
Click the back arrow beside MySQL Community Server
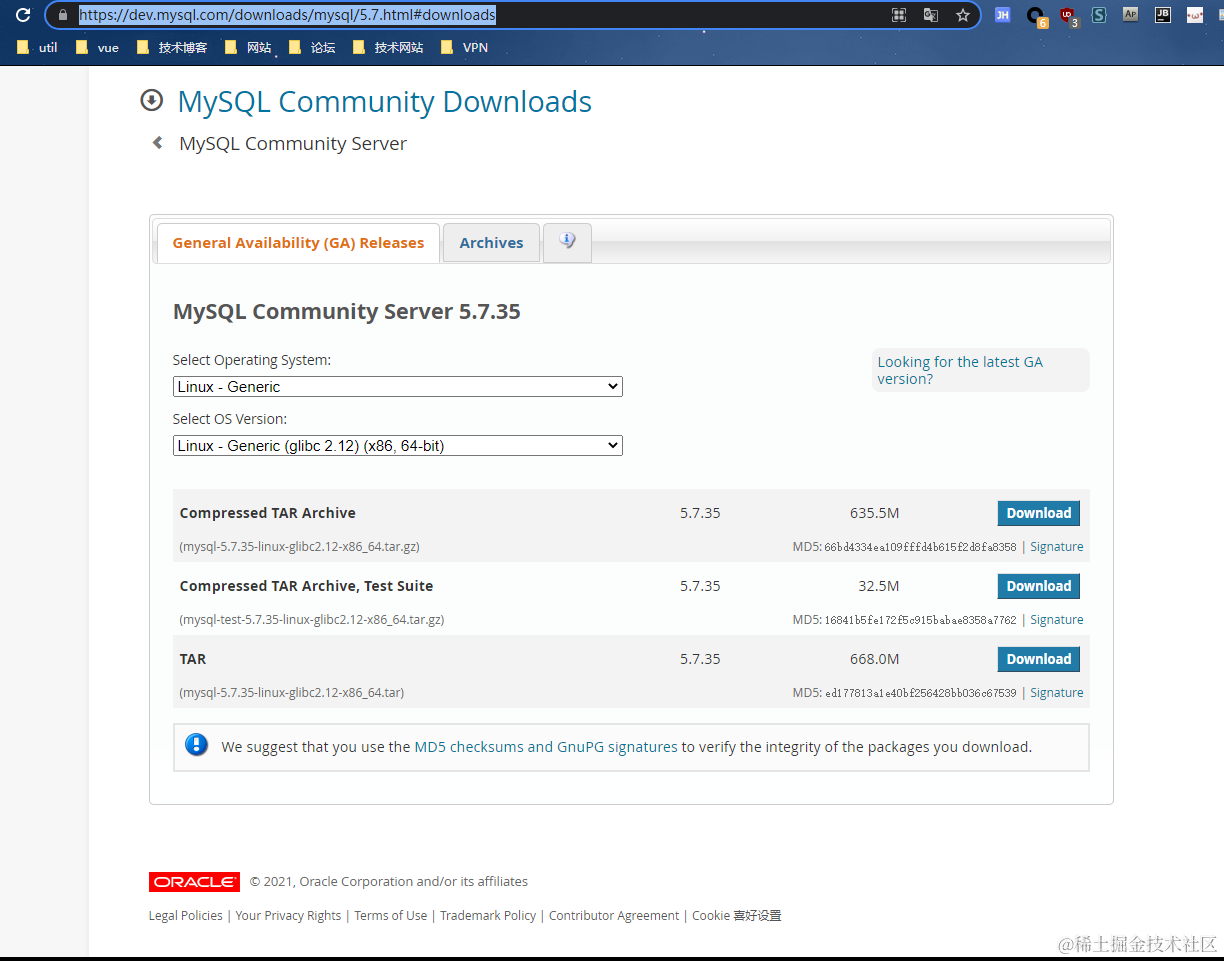[x=157, y=143]
